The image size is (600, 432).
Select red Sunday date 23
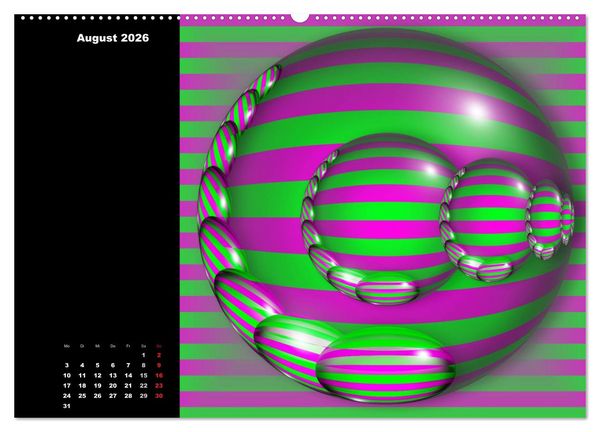click(x=159, y=386)
